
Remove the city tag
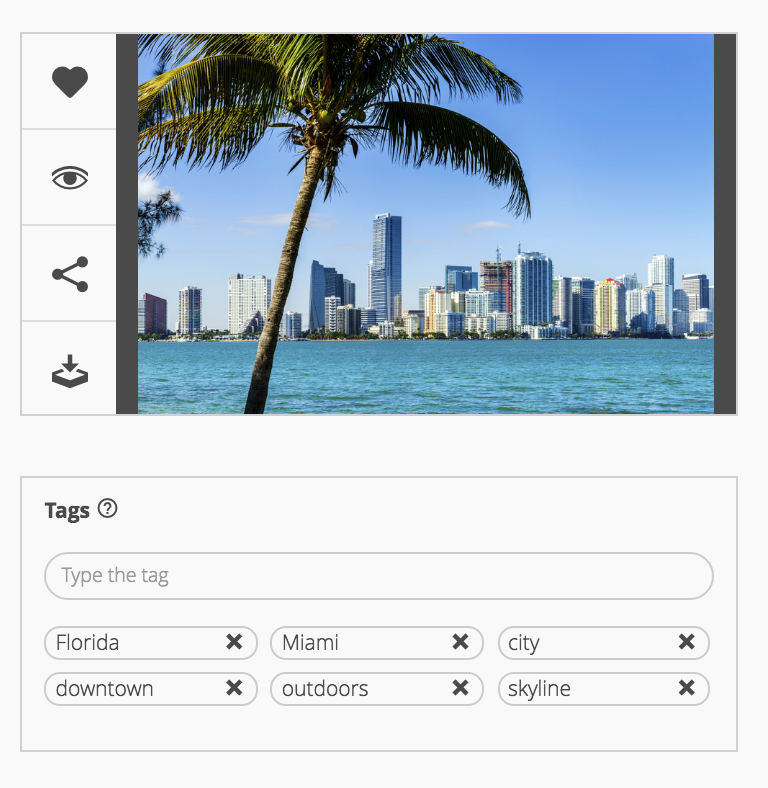[687, 642]
